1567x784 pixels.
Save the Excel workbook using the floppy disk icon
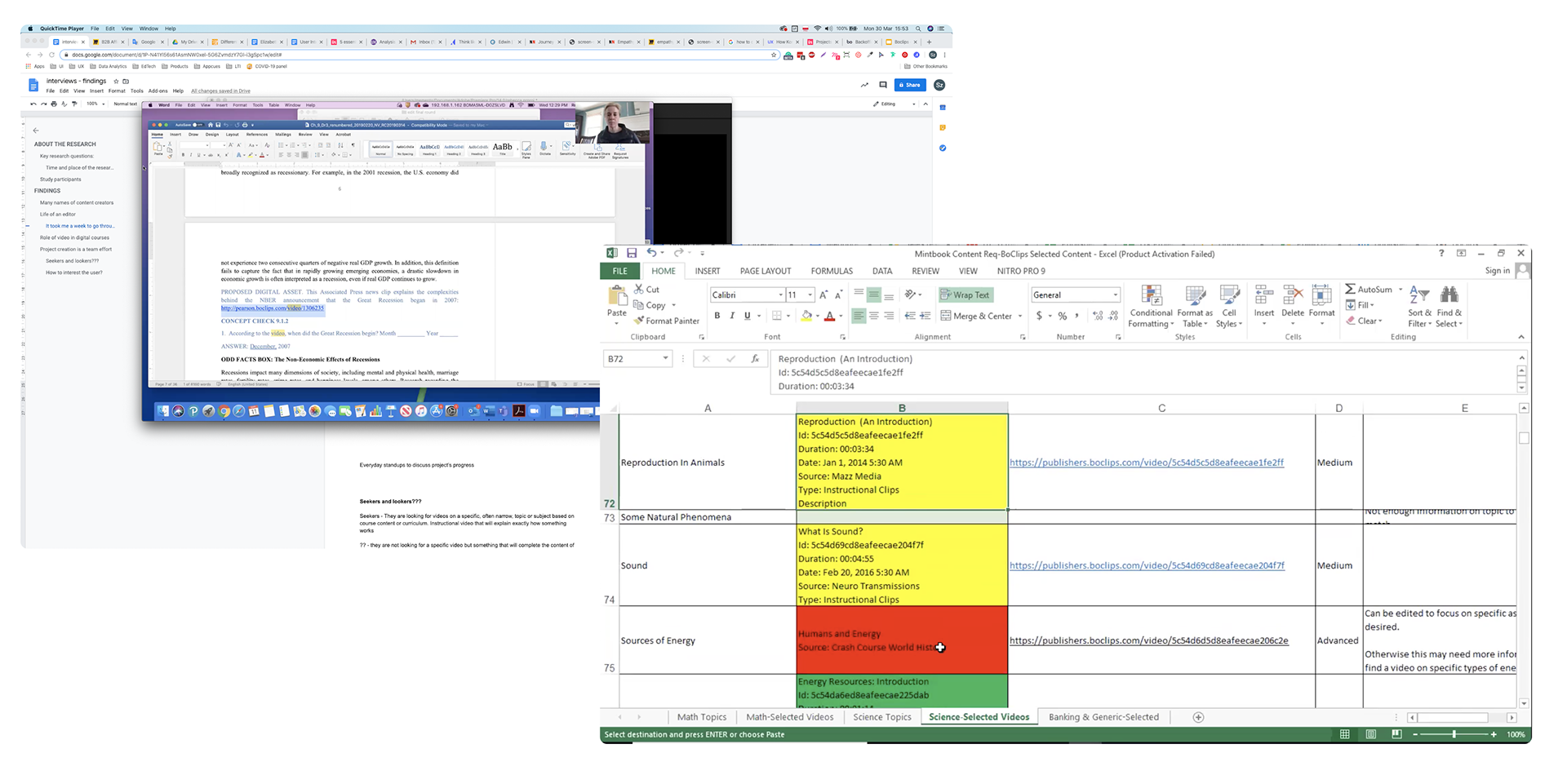click(632, 253)
